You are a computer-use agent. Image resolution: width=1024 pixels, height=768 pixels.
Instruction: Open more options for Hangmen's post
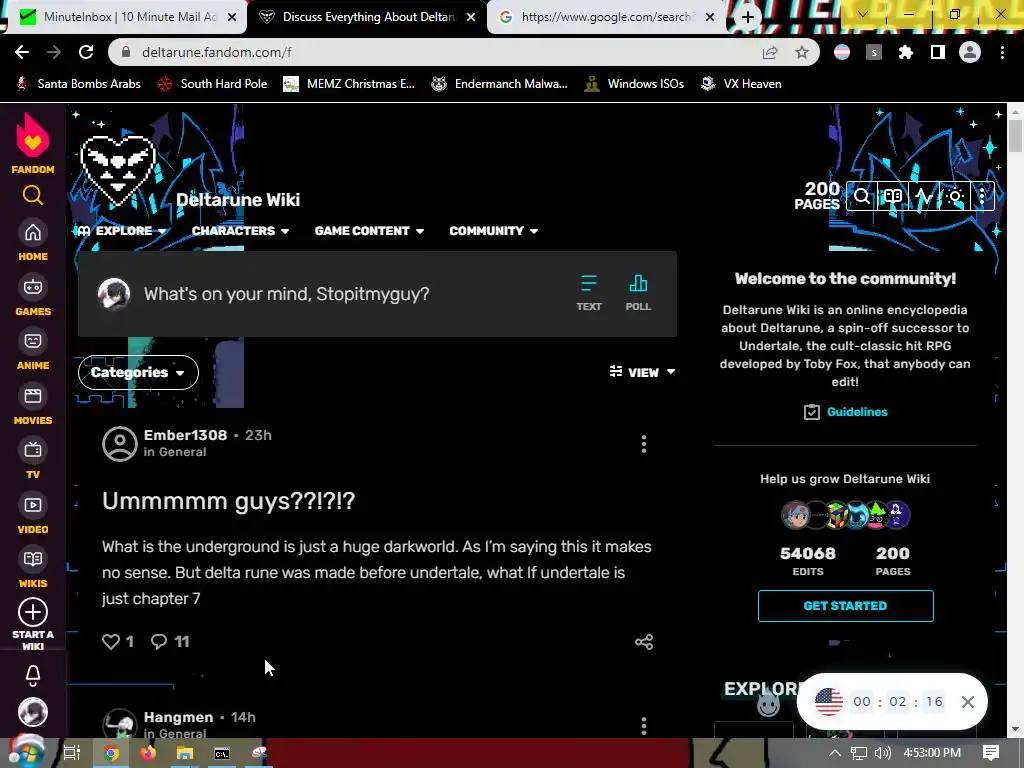click(x=644, y=726)
